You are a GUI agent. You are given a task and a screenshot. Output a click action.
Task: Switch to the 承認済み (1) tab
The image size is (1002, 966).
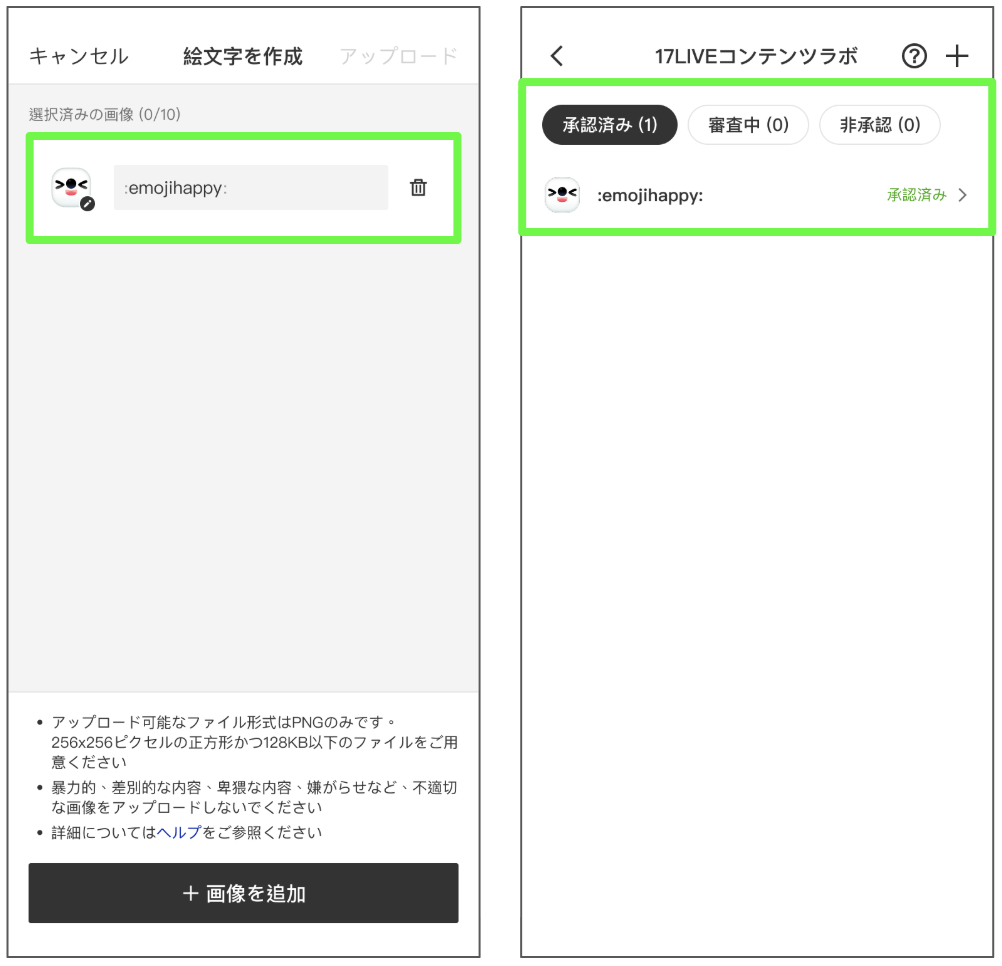[609, 125]
